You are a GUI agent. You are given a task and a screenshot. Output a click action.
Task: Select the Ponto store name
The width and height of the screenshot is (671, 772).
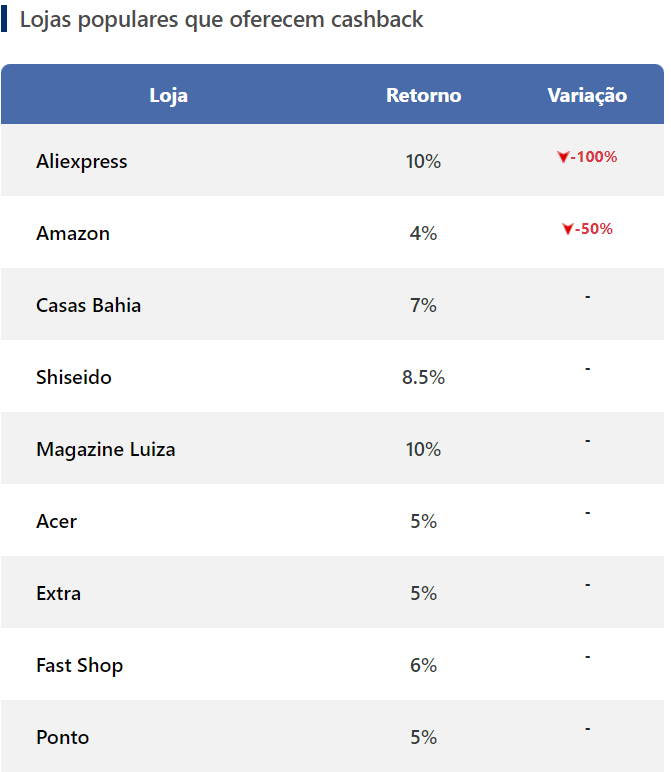pyautogui.click(x=62, y=737)
